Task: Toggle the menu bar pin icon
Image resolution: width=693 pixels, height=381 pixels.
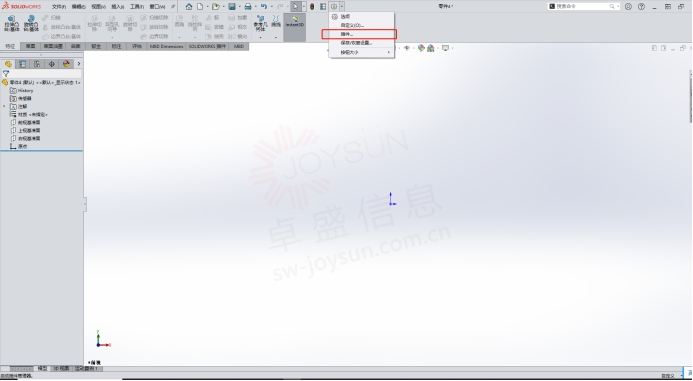Action: [x=173, y=7]
